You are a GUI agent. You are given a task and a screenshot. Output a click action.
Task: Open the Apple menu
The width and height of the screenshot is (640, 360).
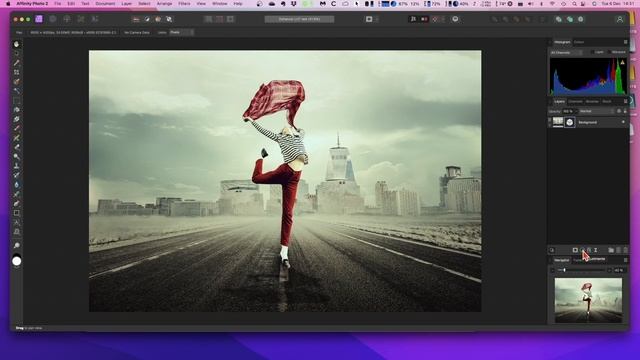point(8,4)
